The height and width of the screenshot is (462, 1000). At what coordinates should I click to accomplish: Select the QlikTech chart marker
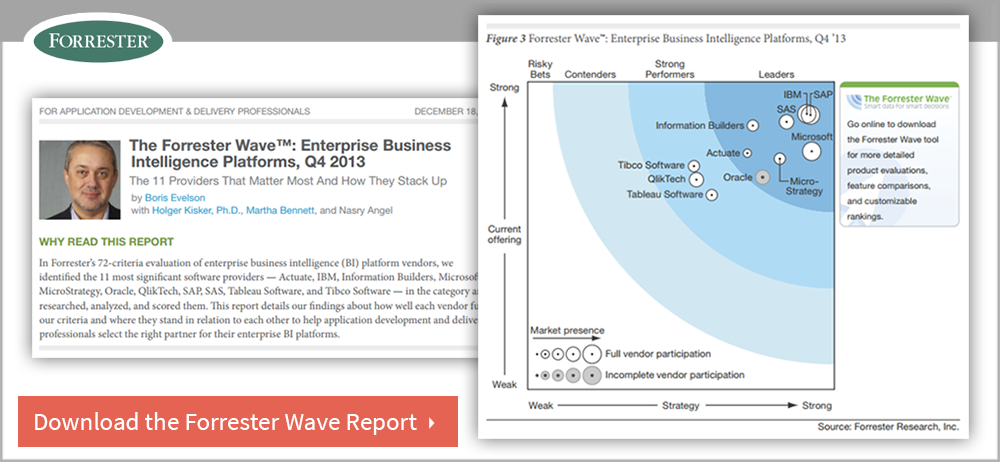[x=696, y=179]
